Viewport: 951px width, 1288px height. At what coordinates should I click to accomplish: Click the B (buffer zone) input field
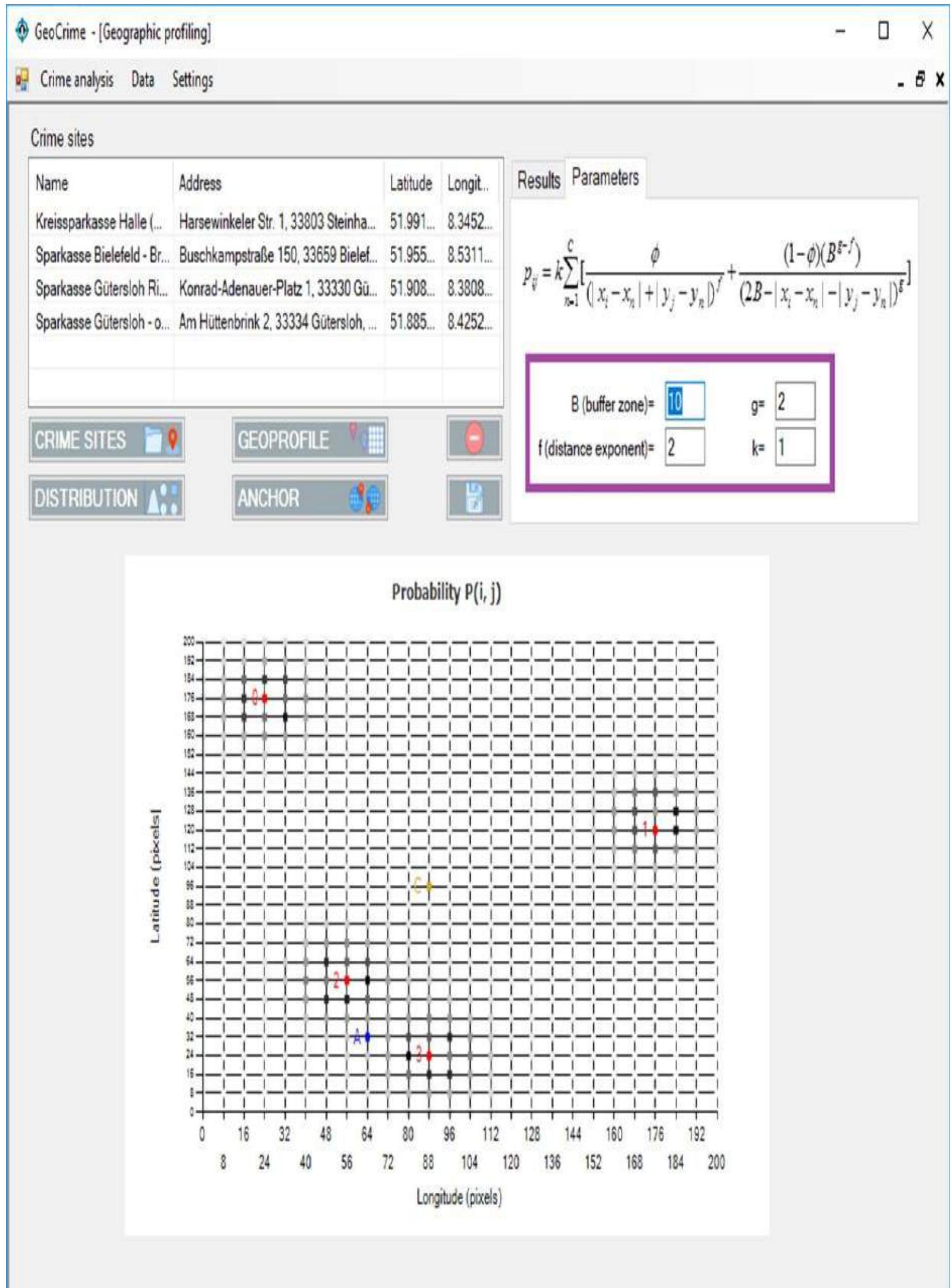(685, 401)
